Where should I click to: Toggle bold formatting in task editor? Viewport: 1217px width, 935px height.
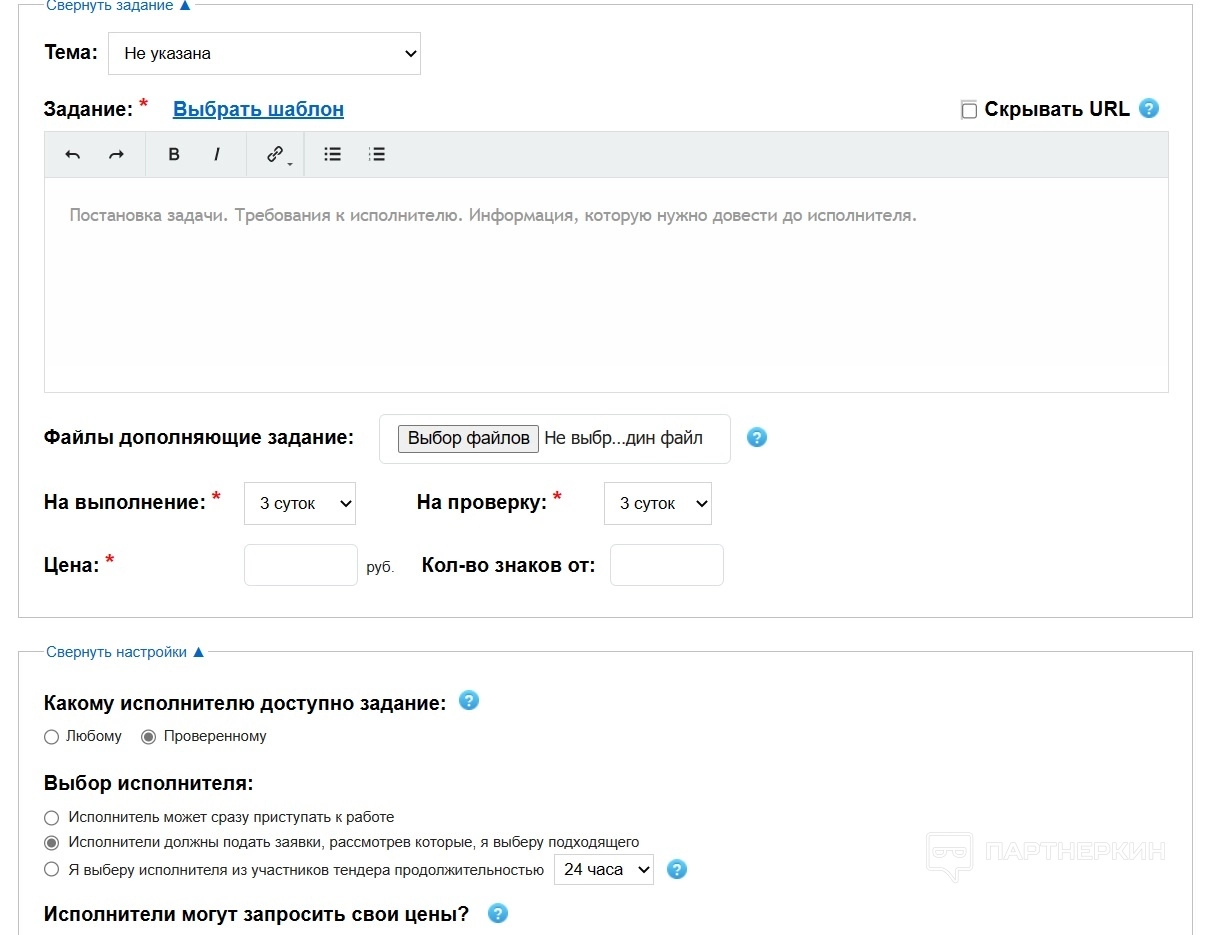click(174, 154)
